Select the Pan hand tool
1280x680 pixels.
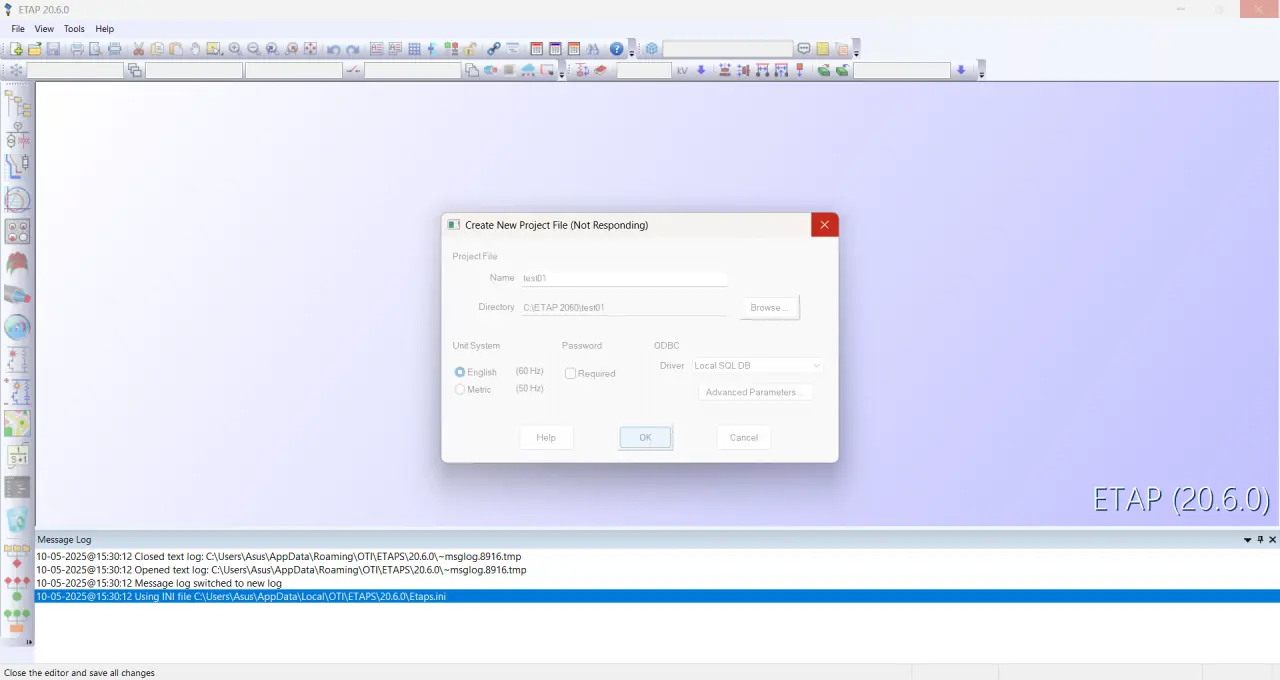pos(195,49)
